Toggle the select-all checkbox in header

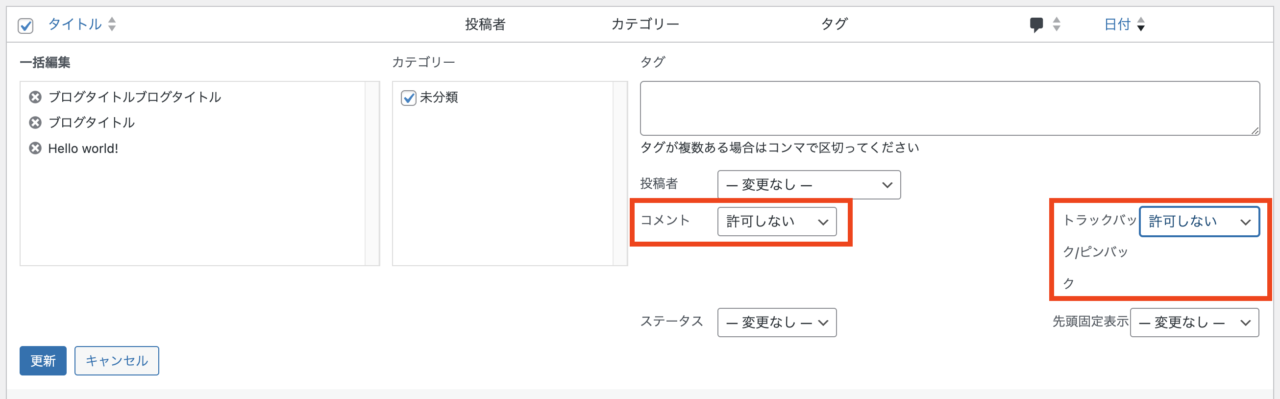(26, 25)
